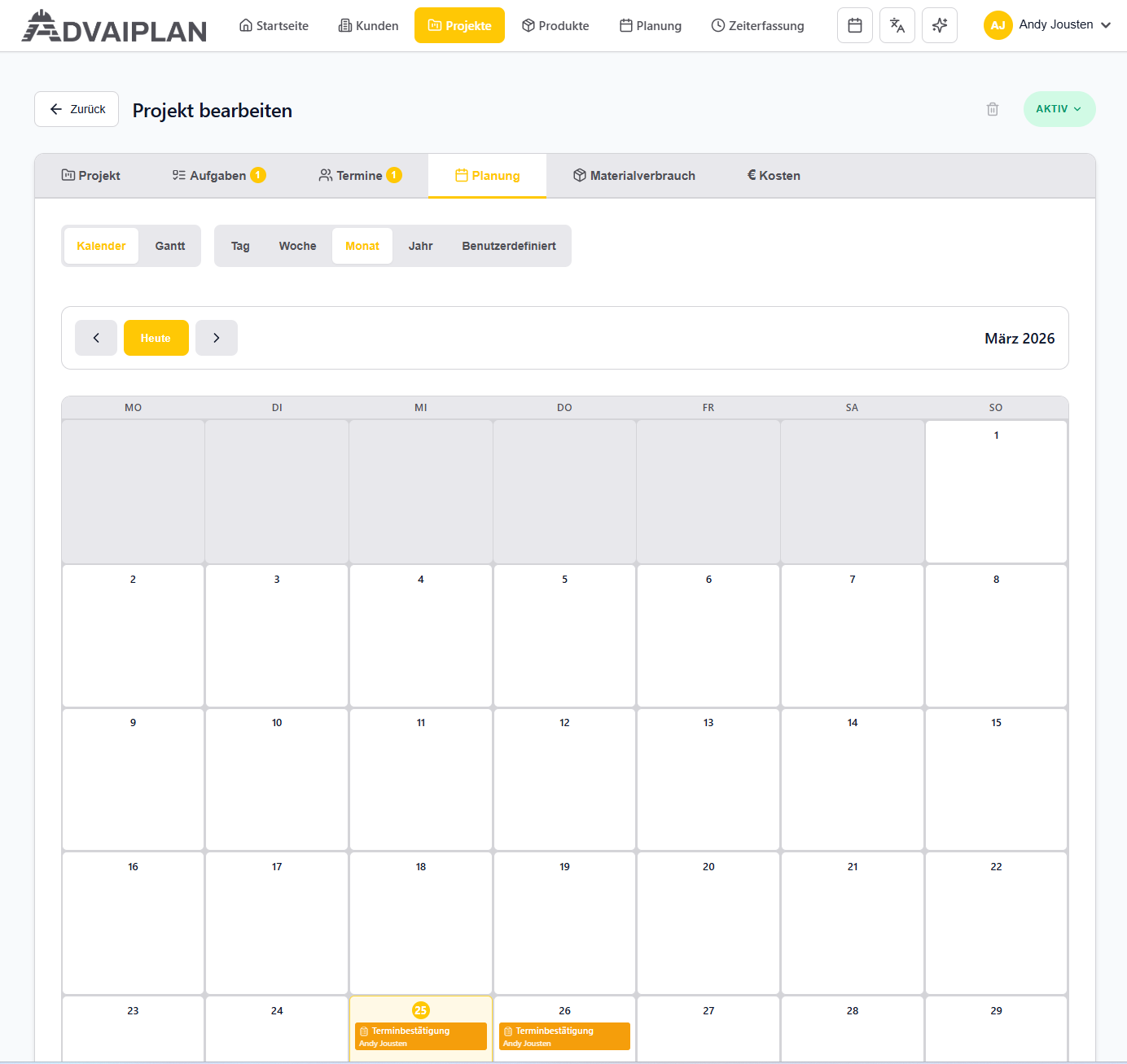Screen dimensions: 1127x1064
Task: Click the next month arrow
Action: [x=217, y=337]
